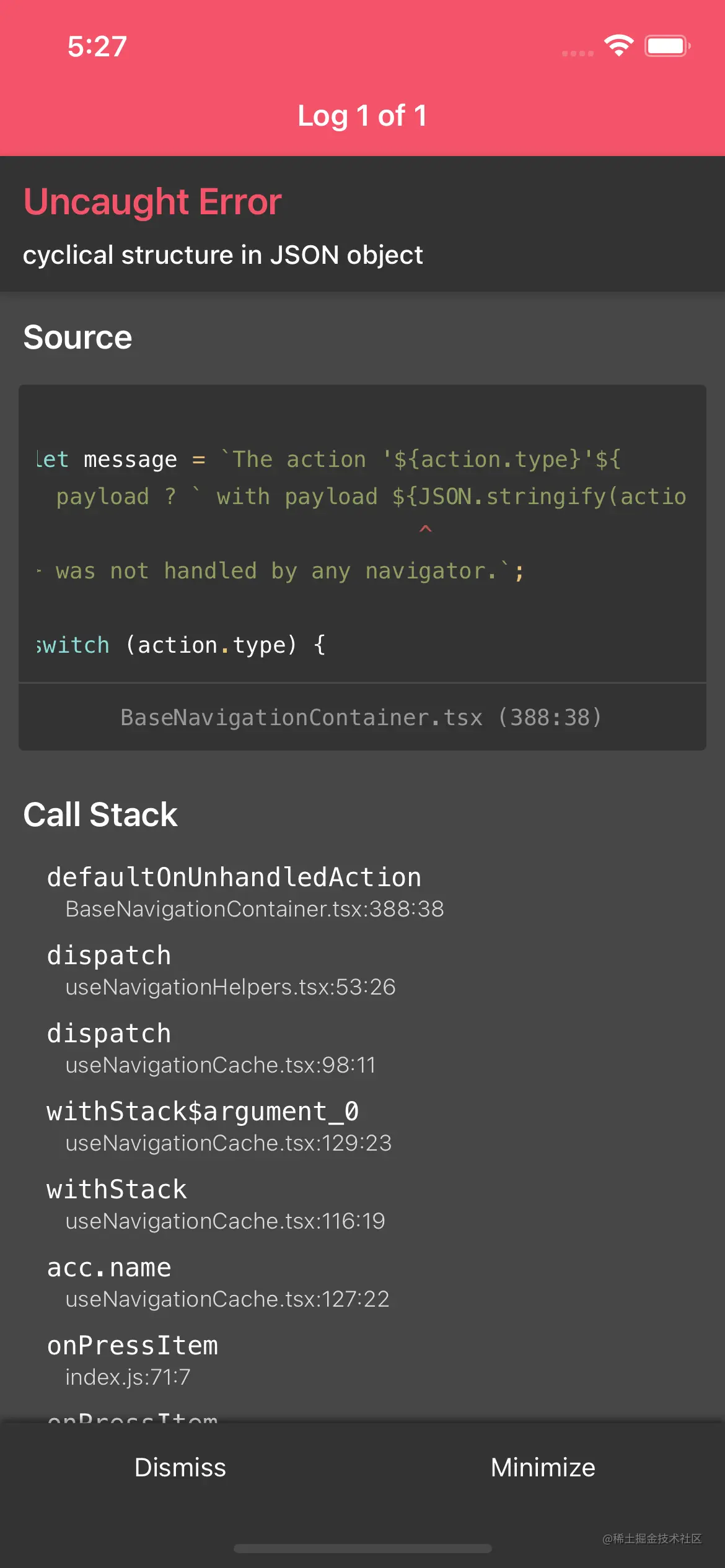Tap the battery indicator icon
The image size is (725, 1568).
tap(667, 46)
